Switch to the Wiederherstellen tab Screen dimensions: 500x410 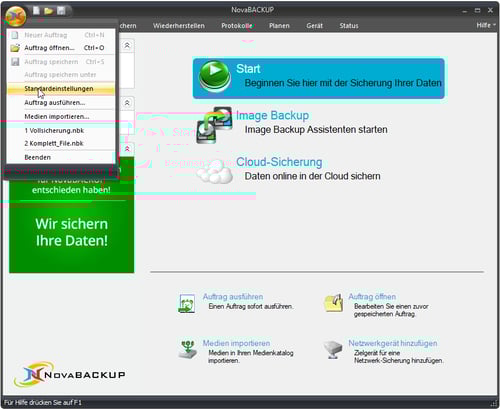[179, 26]
